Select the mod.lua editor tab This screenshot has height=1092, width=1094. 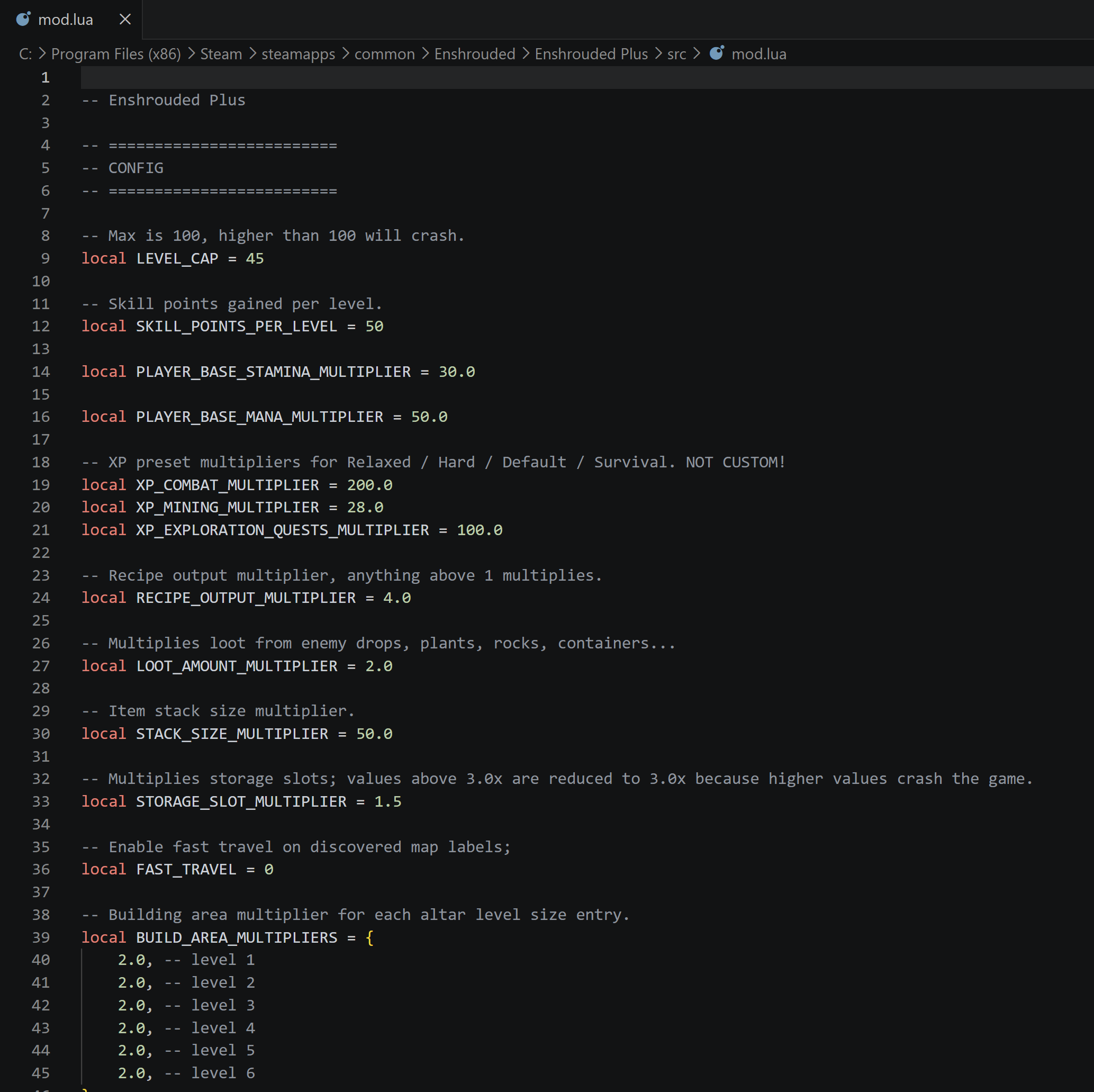(71, 19)
